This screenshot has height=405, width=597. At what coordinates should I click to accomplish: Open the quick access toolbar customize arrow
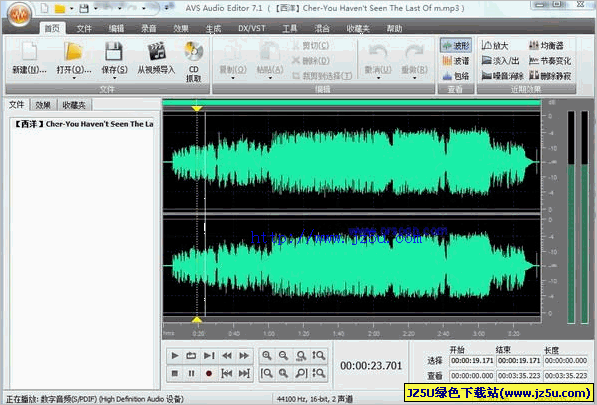(167, 8)
